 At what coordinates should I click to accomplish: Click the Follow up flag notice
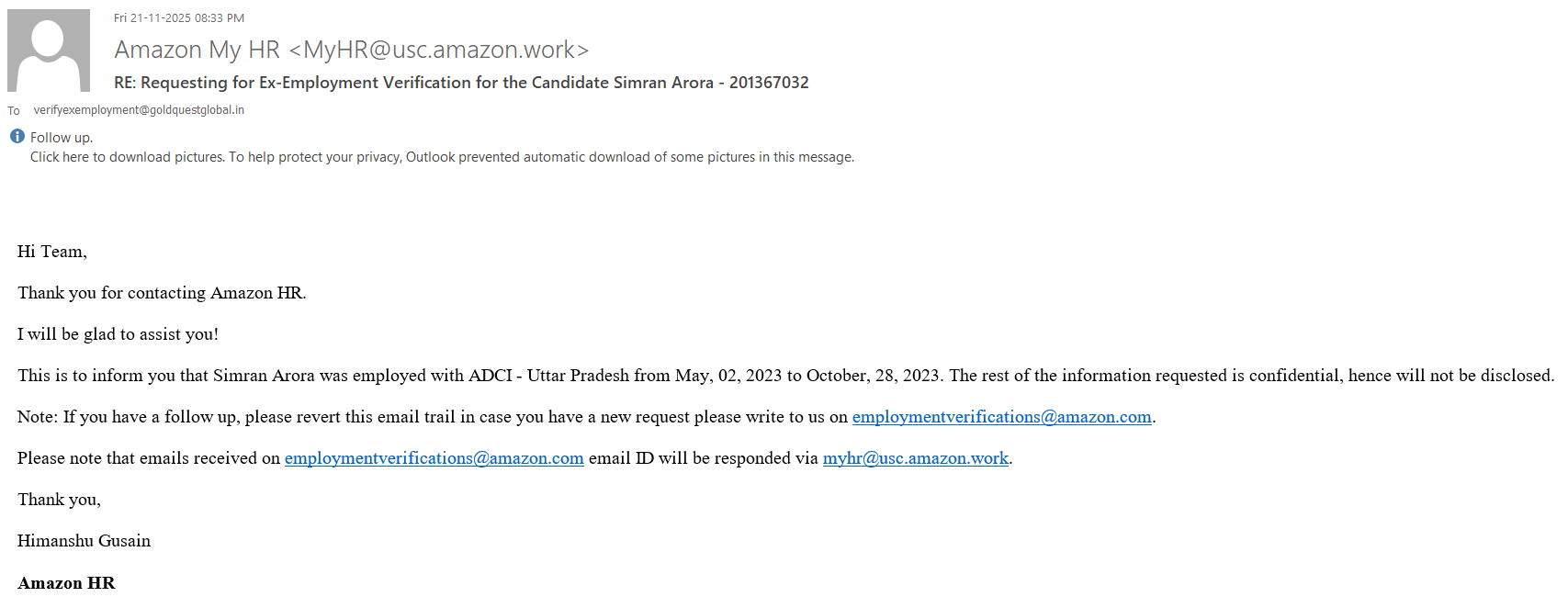pos(62,138)
